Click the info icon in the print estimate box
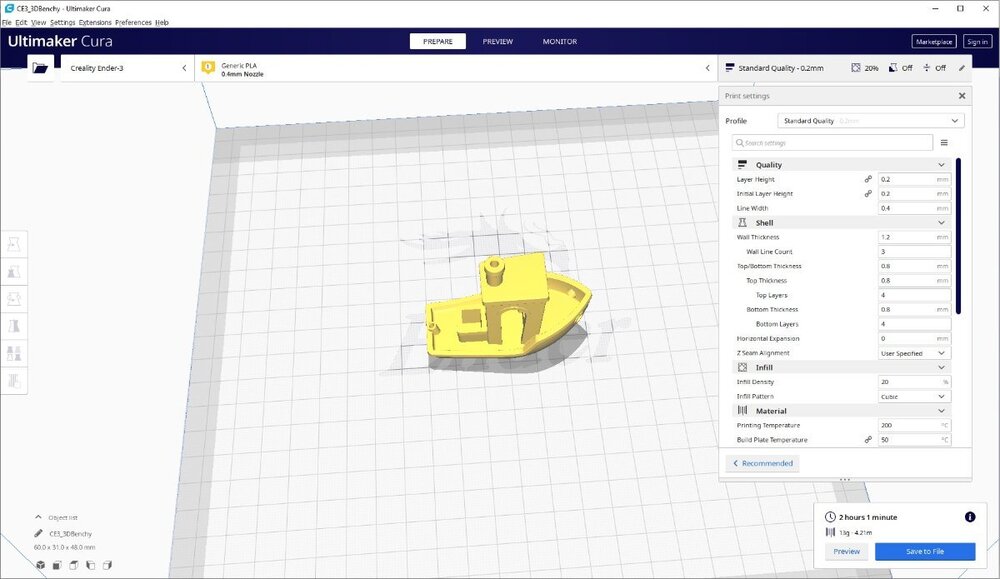 click(969, 517)
